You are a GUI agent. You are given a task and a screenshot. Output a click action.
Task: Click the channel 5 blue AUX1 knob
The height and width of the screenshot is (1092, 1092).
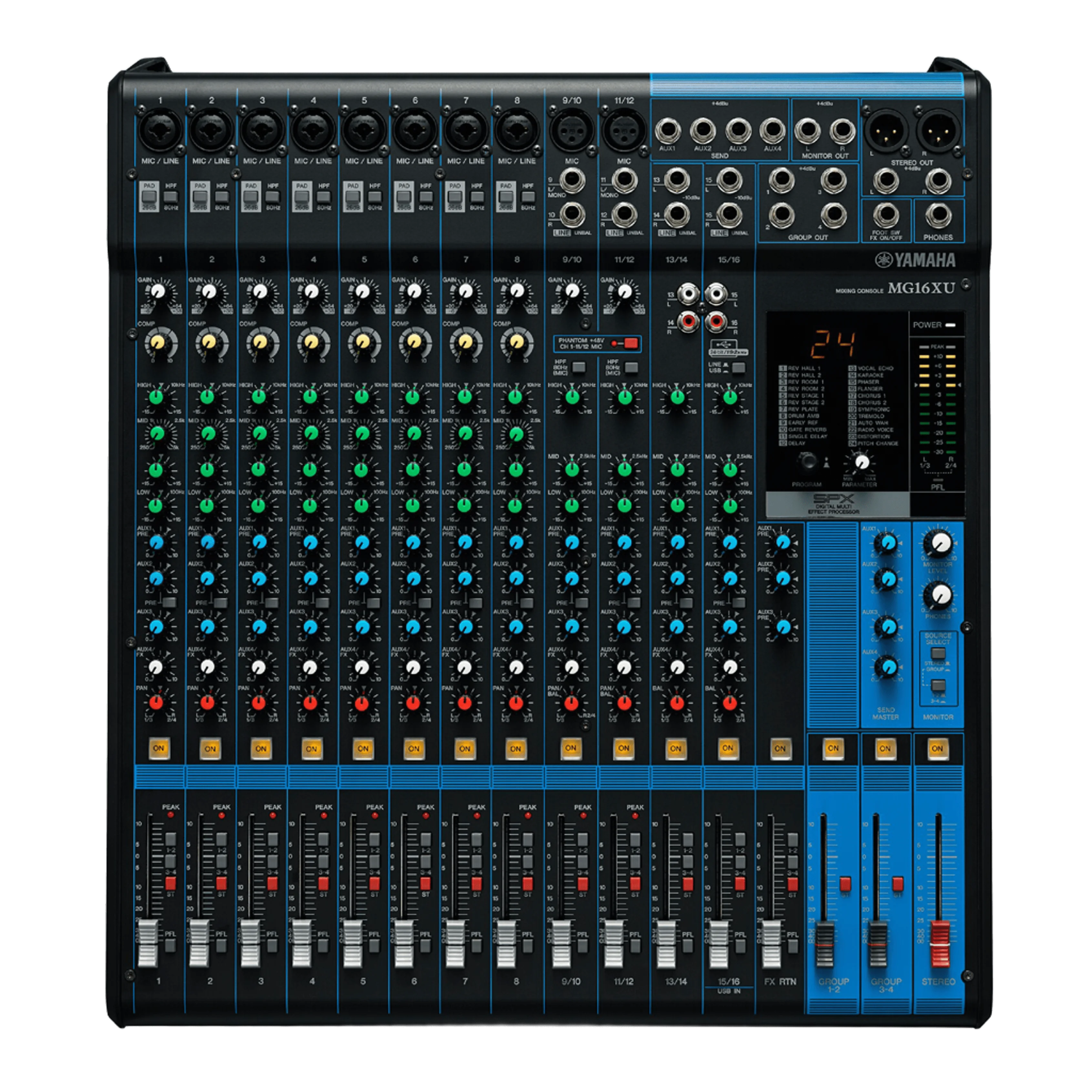(362, 542)
